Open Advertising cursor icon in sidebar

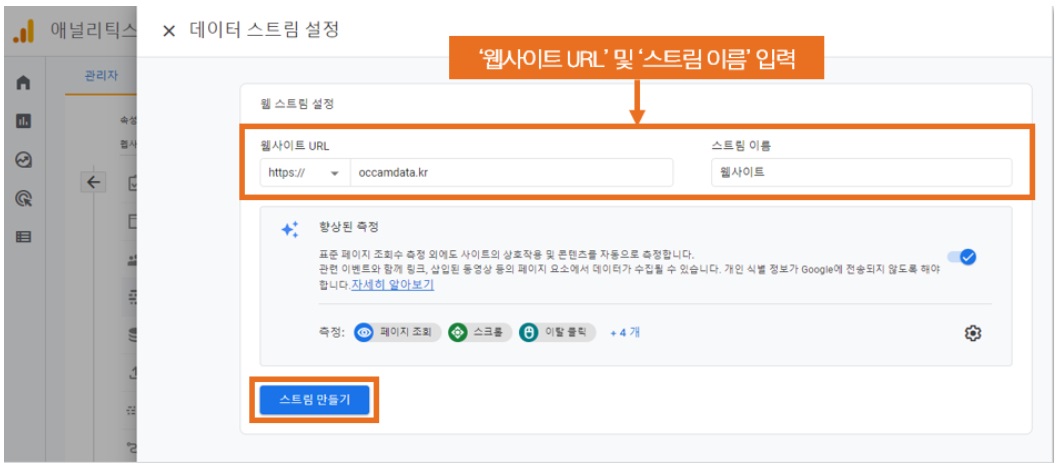tap(24, 198)
